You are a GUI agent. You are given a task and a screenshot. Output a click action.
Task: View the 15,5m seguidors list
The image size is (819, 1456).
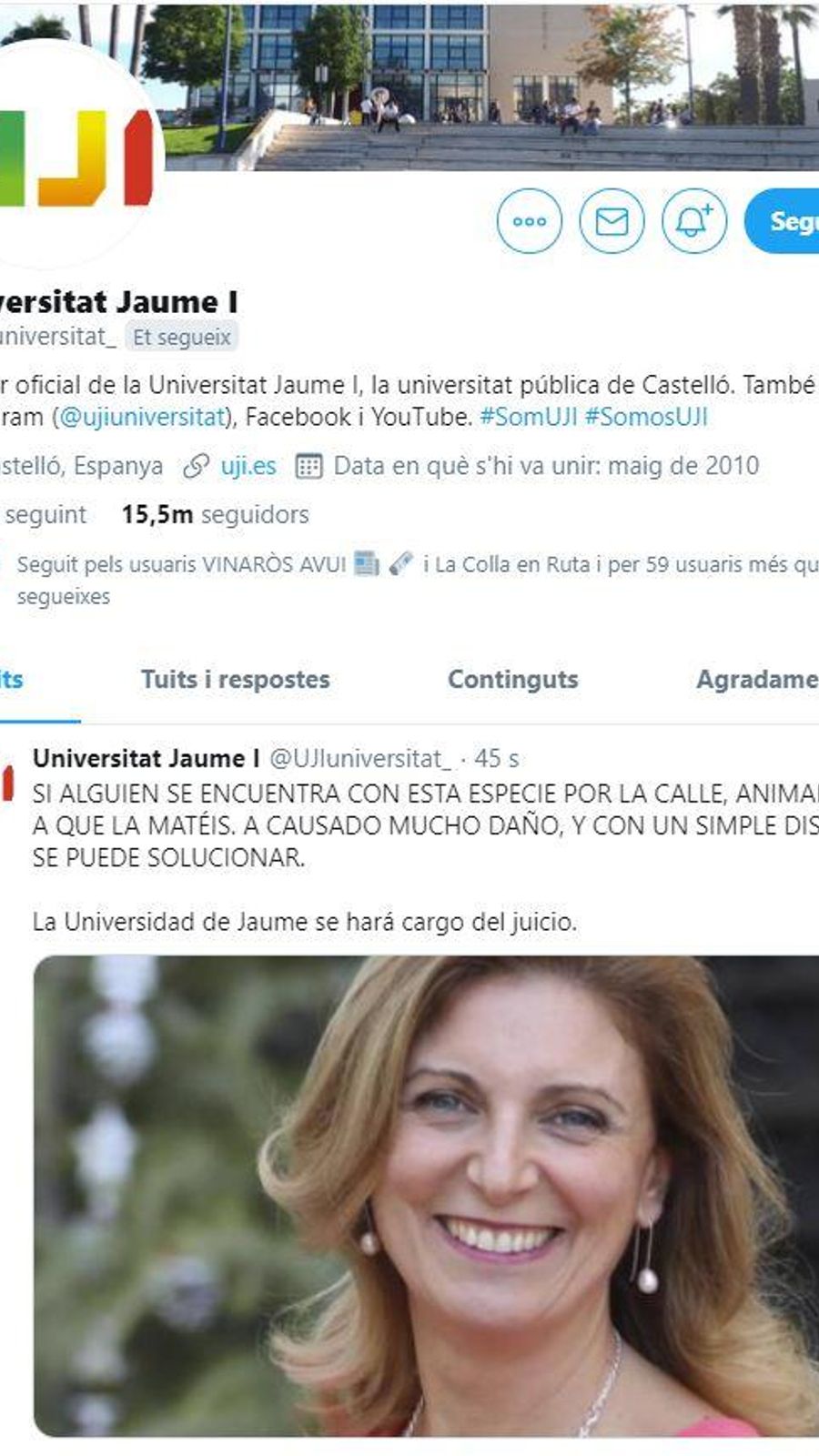(x=216, y=515)
